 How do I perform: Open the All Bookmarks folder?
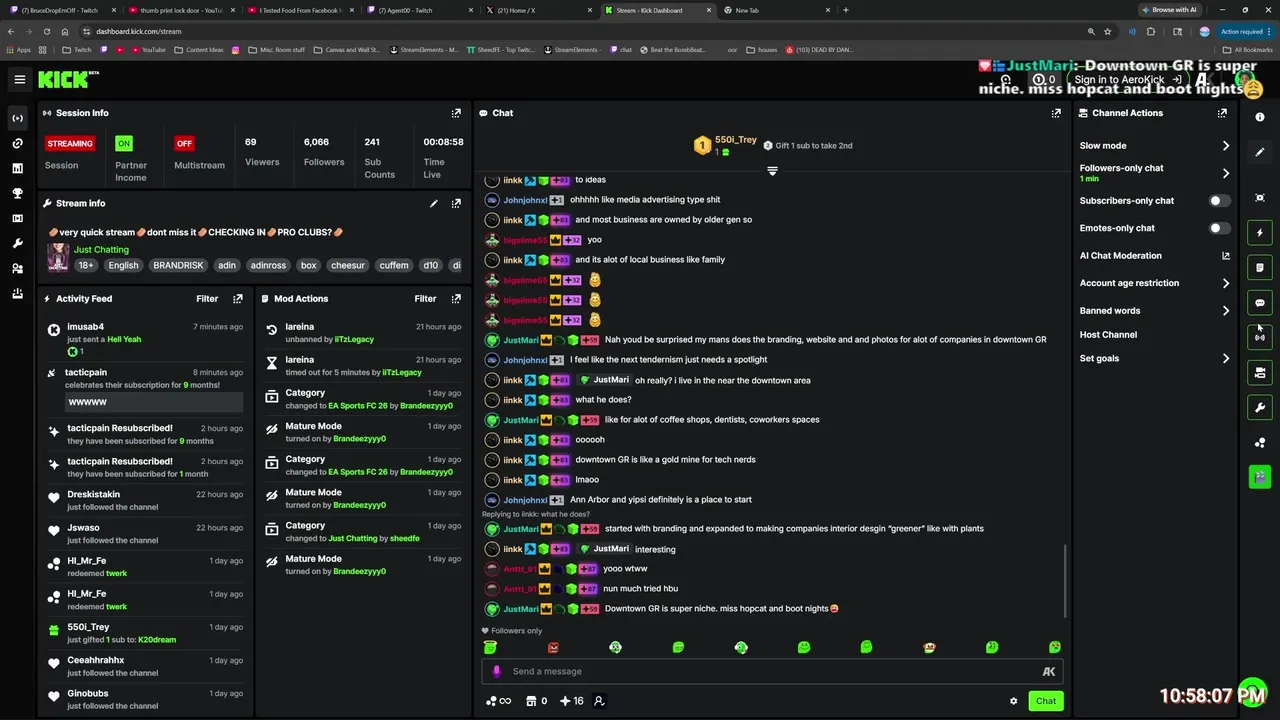pos(1248,49)
